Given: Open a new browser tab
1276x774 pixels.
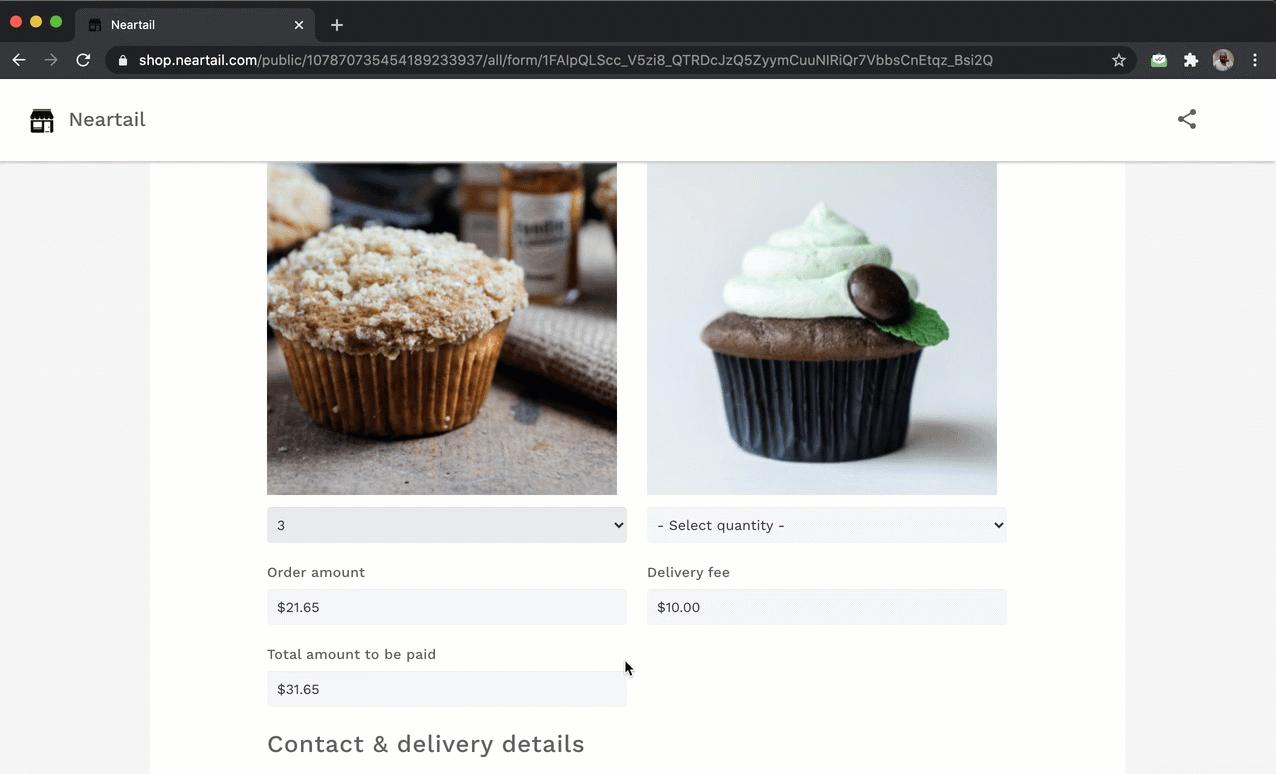Looking at the screenshot, I should click(337, 24).
